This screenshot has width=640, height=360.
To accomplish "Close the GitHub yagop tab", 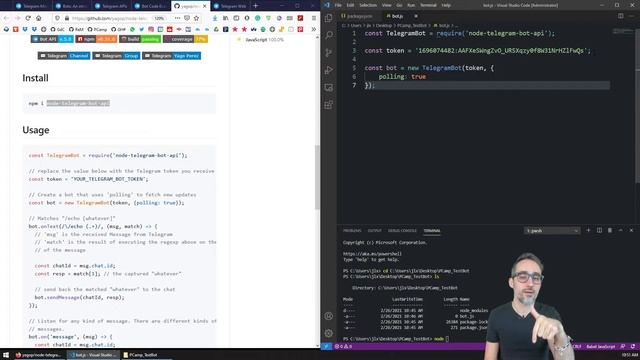I will coord(204,6).
